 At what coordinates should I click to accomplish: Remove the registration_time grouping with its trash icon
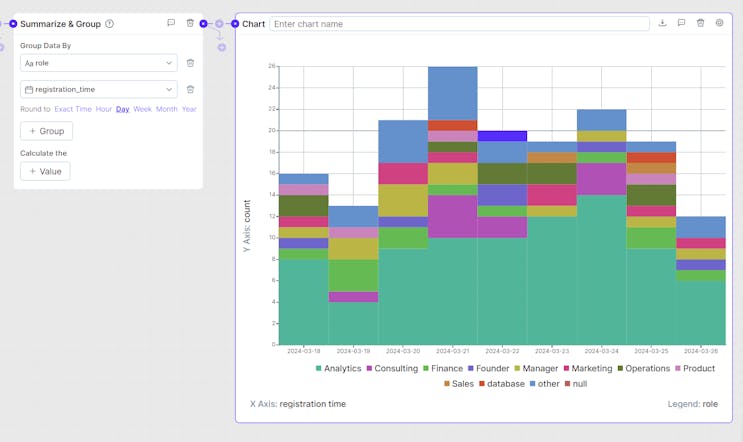(190, 89)
